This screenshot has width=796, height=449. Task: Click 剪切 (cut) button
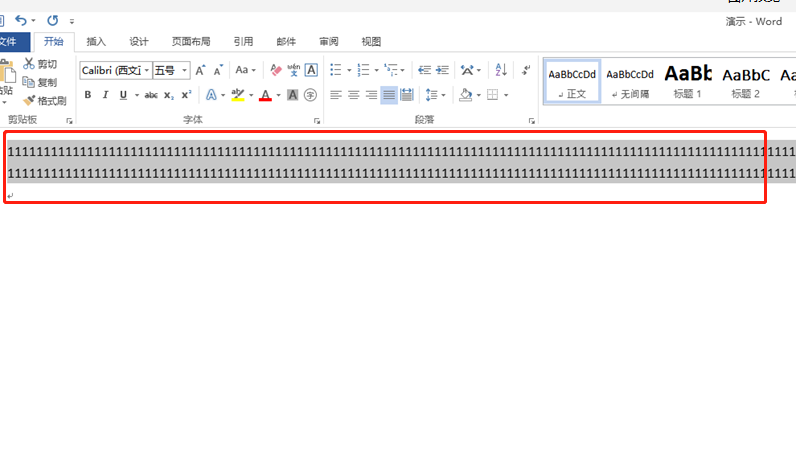[x=40, y=64]
